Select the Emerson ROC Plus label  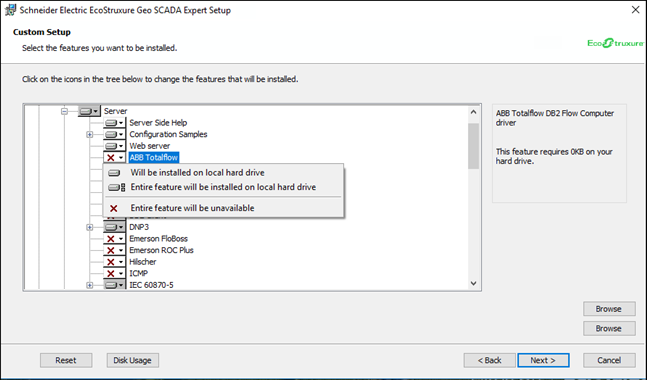[x=161, y=250]
